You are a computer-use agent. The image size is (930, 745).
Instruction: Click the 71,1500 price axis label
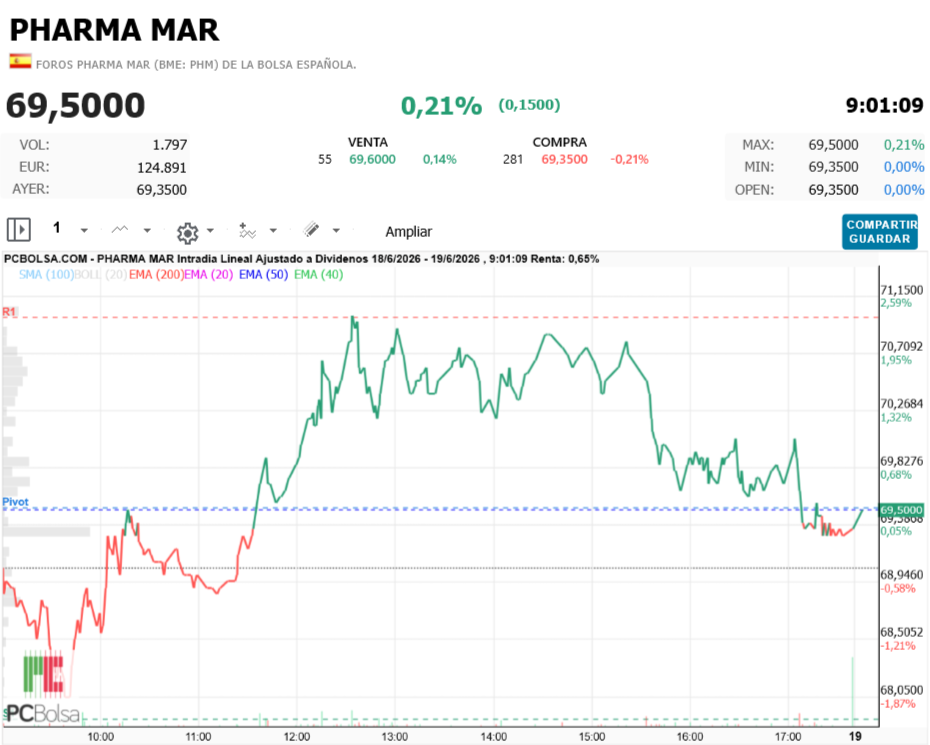tap(902, 290)
